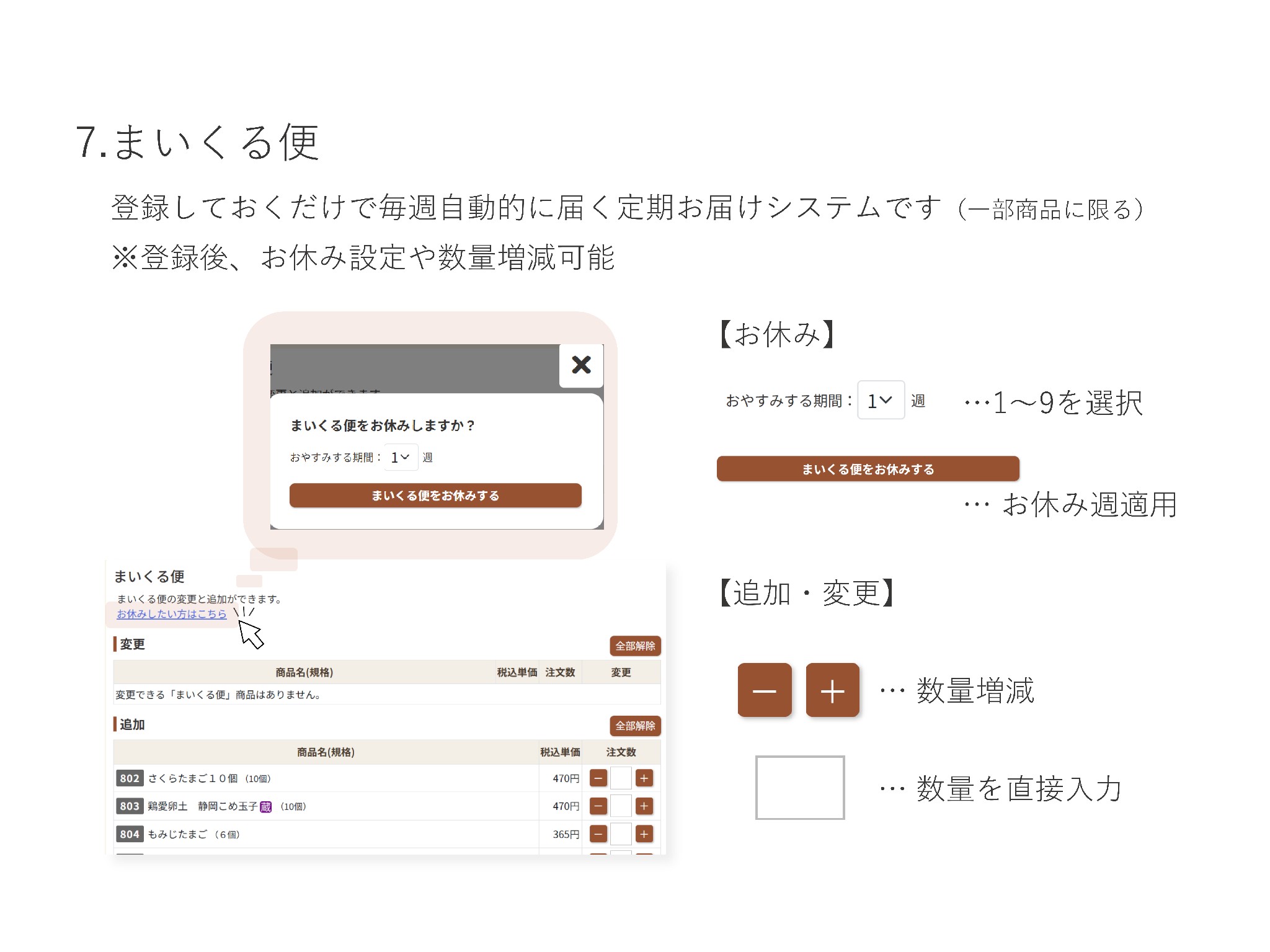
Task: Click the right-side まいくる便をお休みする button
Action: [868, 469]
